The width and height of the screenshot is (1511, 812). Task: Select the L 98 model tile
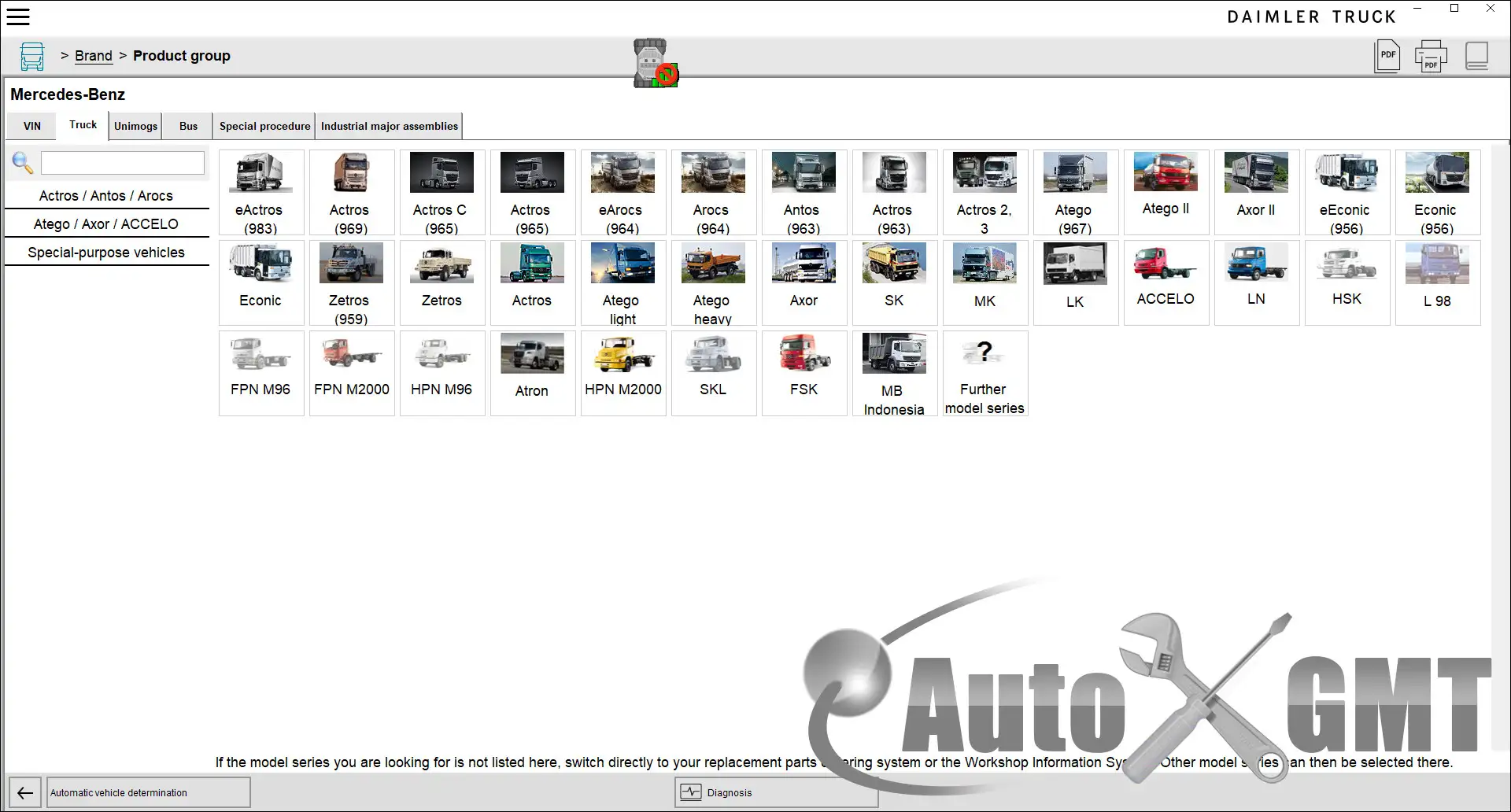tap(1438, 283)
